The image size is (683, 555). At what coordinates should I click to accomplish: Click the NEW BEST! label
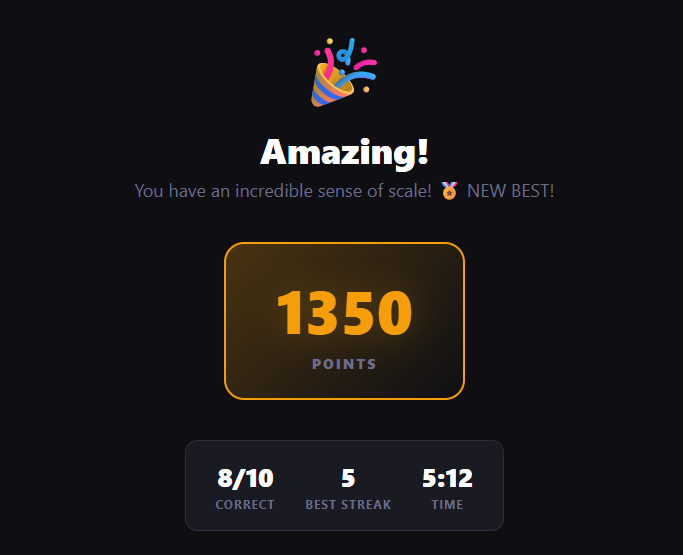pyautogui.click(x=511, y=191)
